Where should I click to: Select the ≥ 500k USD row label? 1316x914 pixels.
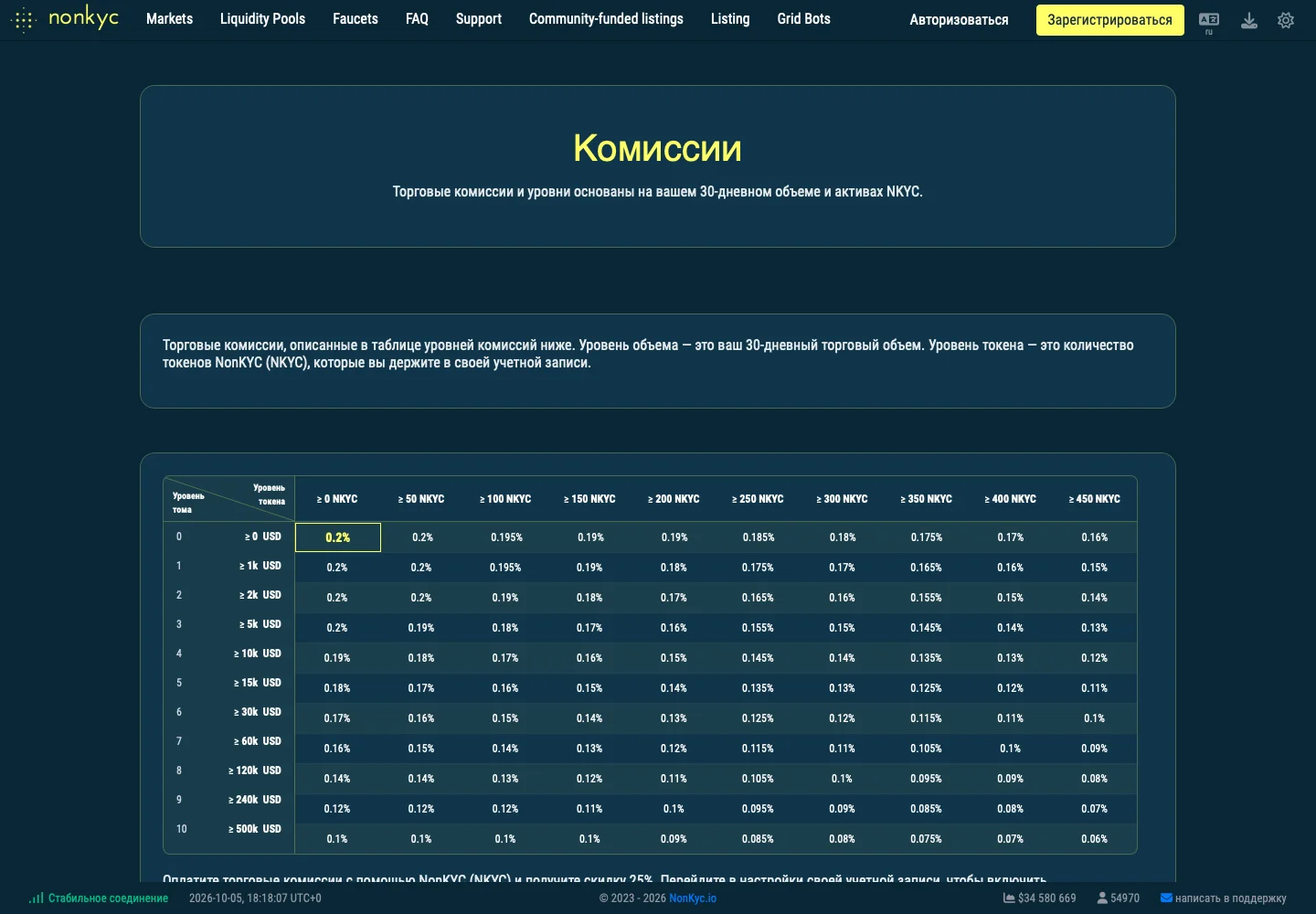[x=255, y=829]
